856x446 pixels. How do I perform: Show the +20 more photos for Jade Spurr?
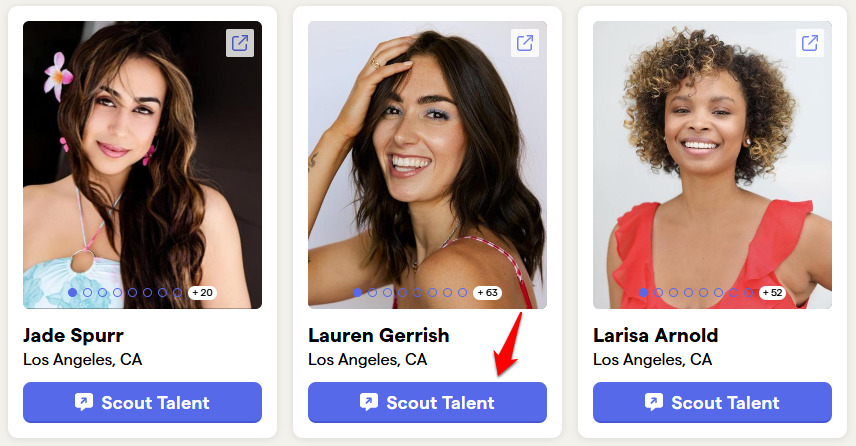[203, 293]
